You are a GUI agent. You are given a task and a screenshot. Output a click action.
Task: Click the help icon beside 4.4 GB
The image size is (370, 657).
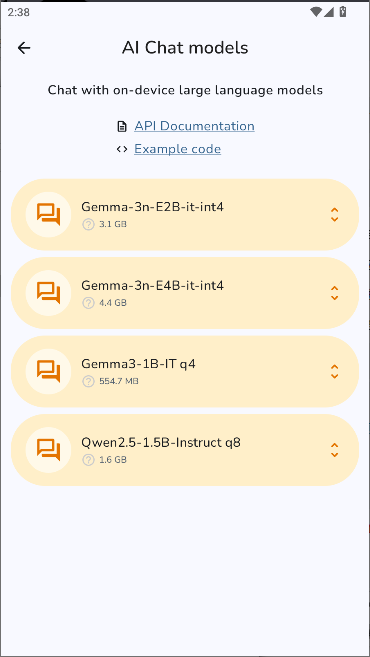point(88,303)
